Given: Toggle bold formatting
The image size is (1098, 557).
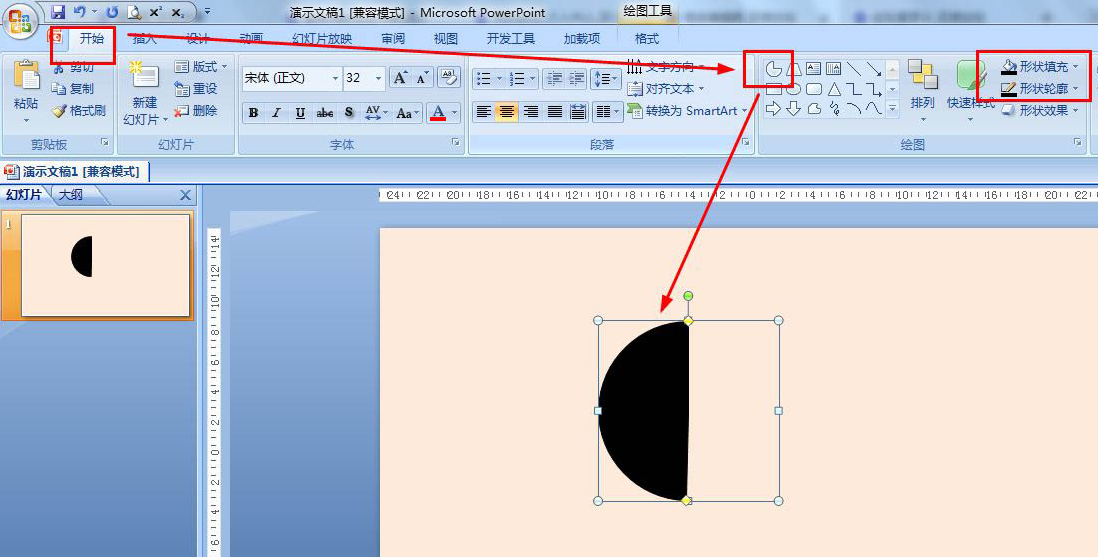Looking at the screenshot, I should (x=253, y=113).
